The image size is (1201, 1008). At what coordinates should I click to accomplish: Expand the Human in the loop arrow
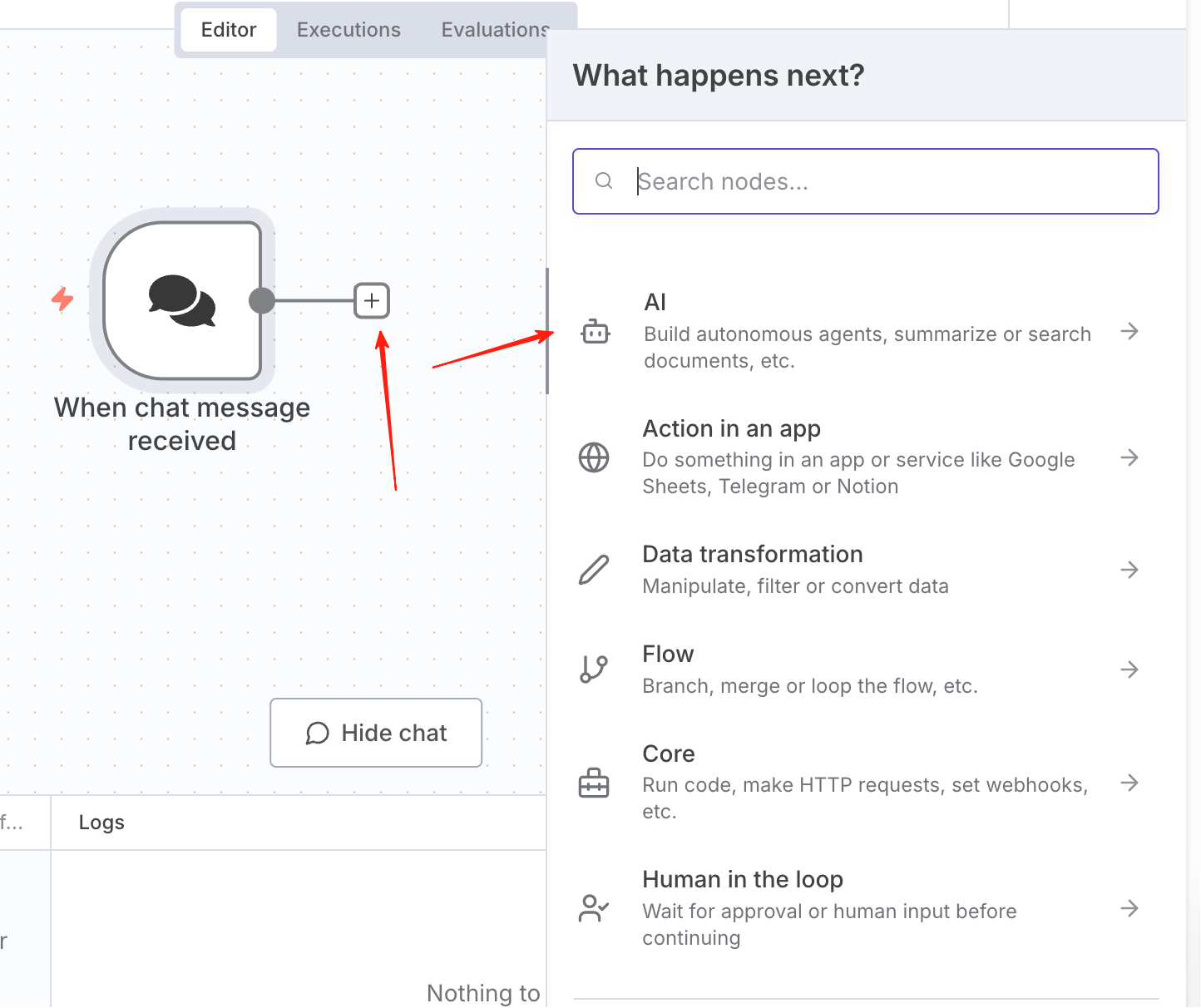tap(1129, 908)
